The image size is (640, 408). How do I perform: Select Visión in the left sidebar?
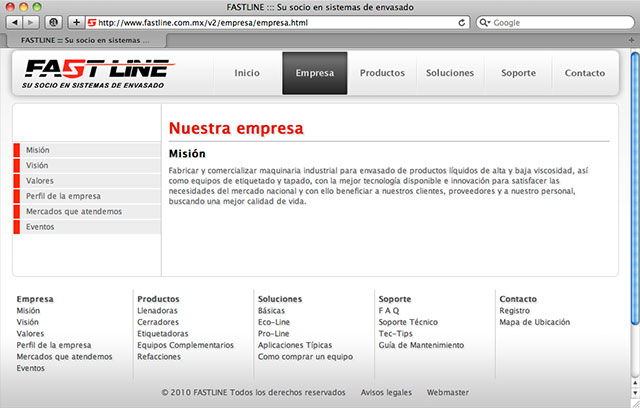87,165
